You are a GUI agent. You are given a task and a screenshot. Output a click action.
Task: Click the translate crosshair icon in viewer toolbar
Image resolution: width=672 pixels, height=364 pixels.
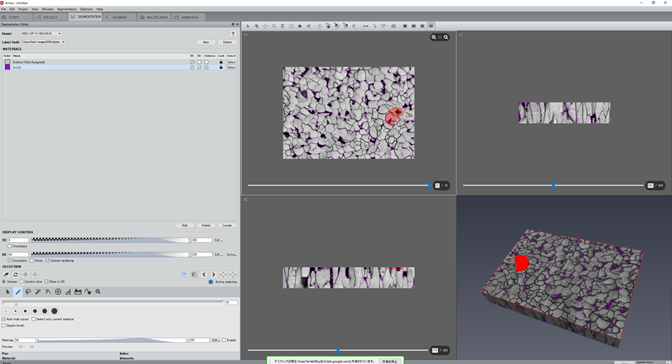(265, 26)
